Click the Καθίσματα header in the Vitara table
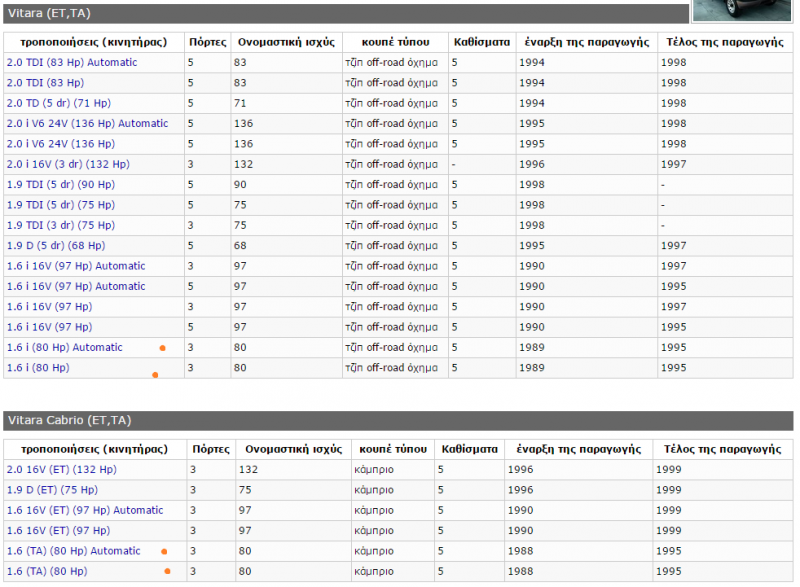The image size is (800, 587). 482,42
